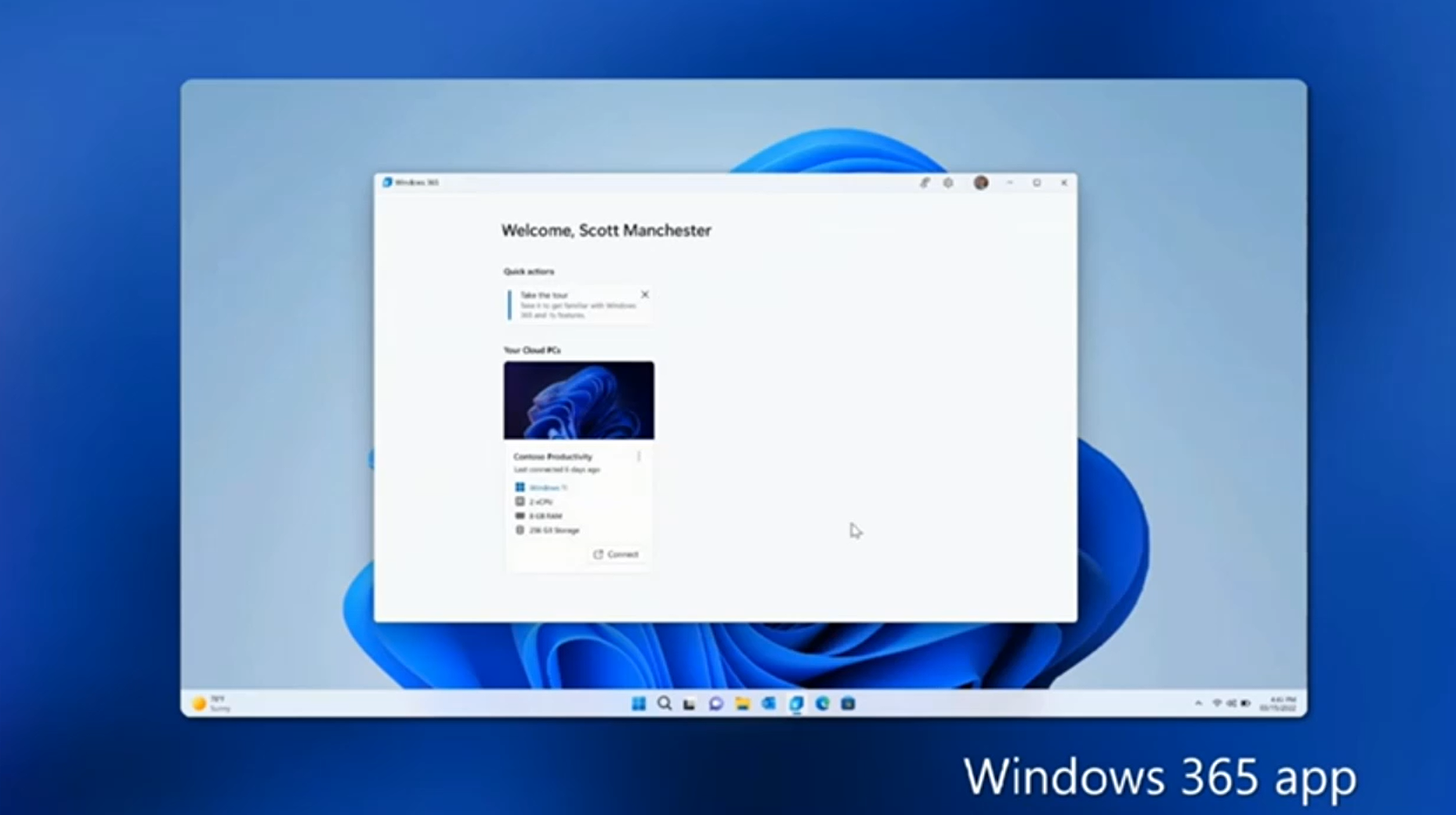Image resolution: width=1456 pixels, height=815 pixels.
Task: Click the 256 GB Storage text
Action: (554, 531)
